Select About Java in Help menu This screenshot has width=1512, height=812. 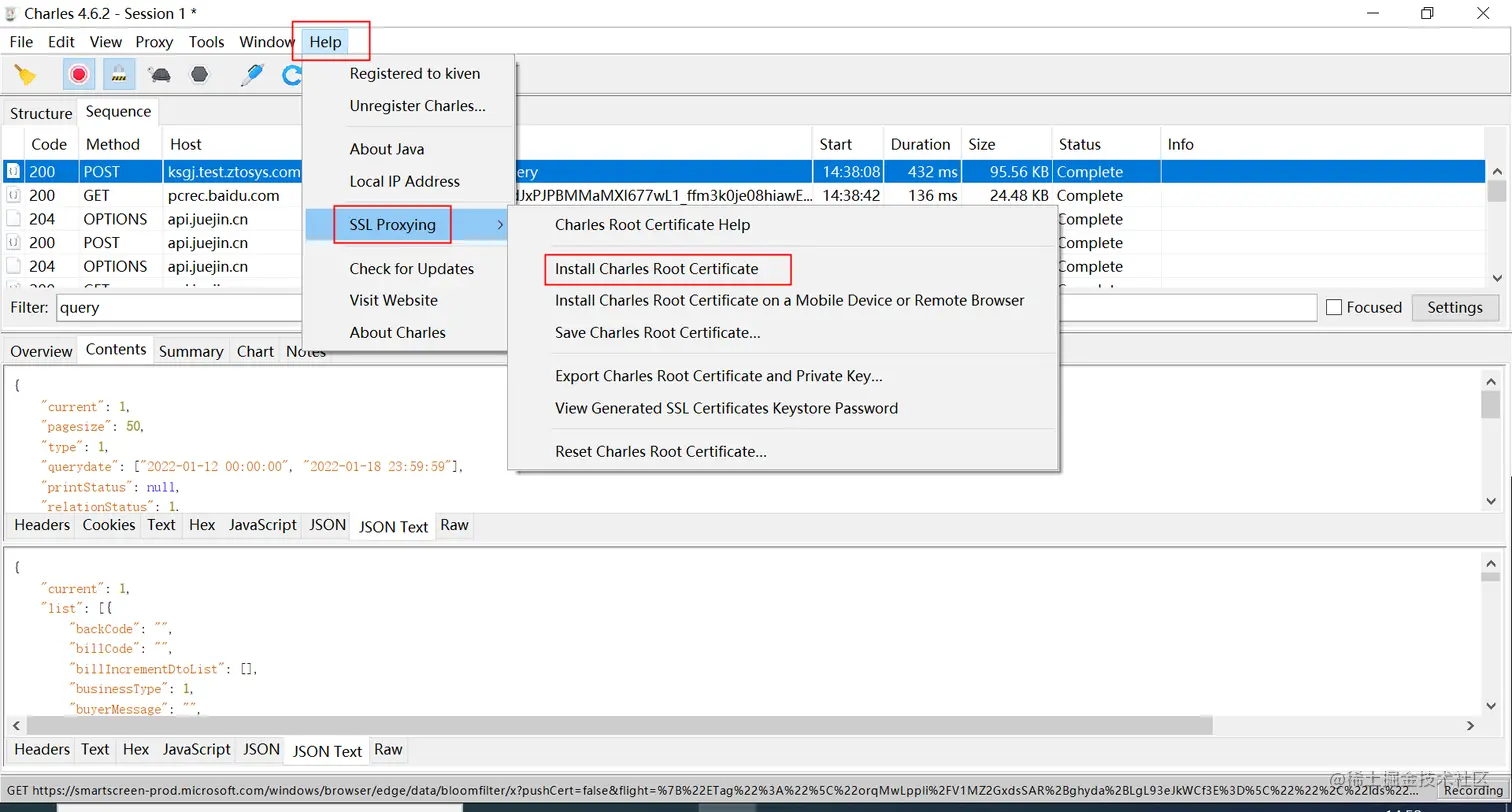tap(387, 149)
